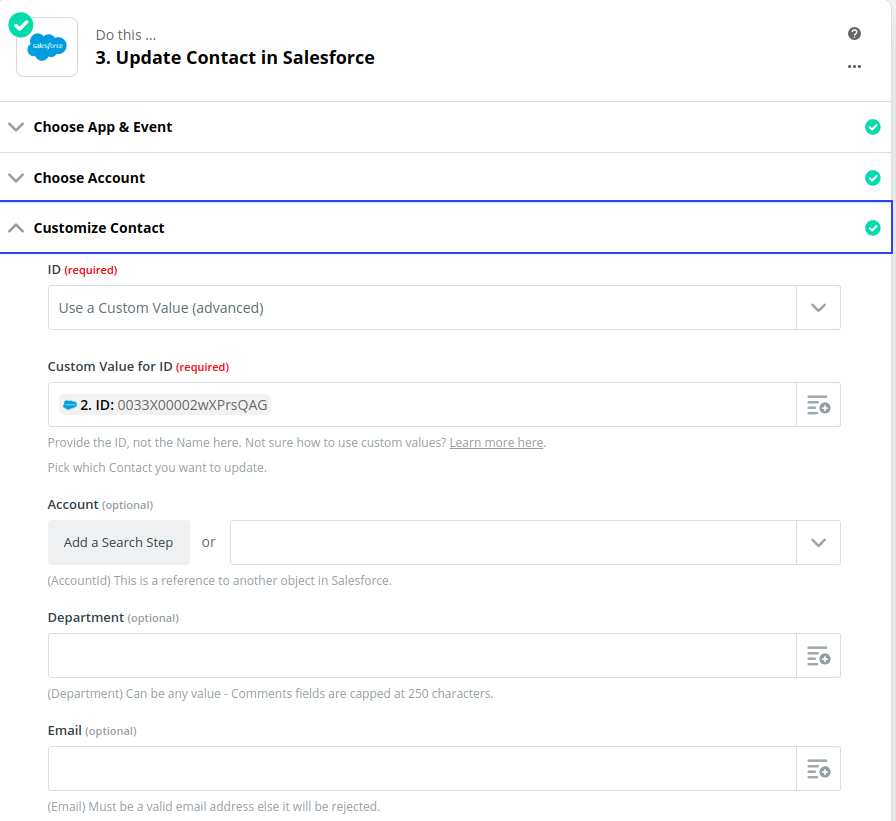The width and height of the screenshot is (896, 821).
Task: Click the 'Customize Contact' heading text
Action: 99,228
